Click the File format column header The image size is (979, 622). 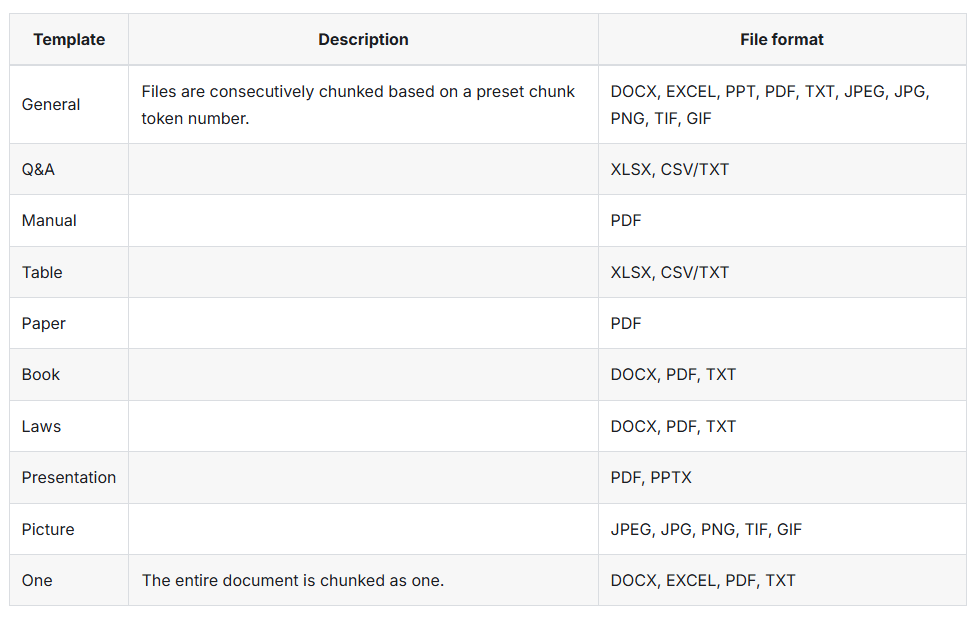782,40
